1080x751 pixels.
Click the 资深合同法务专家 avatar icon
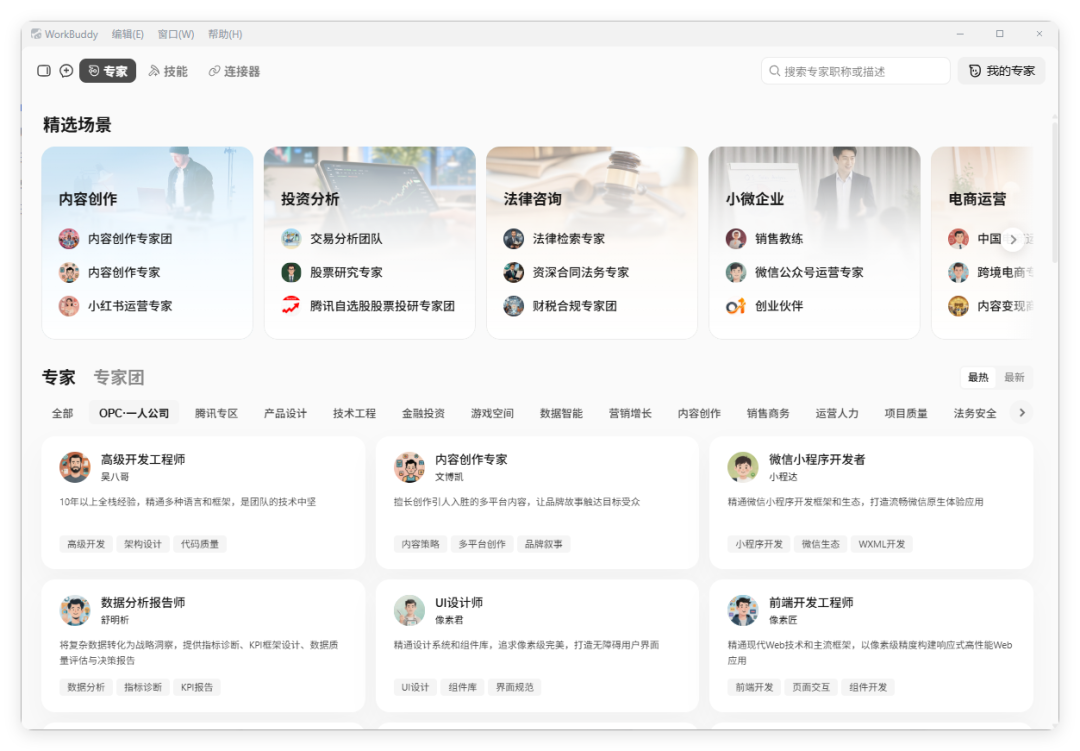514,272
